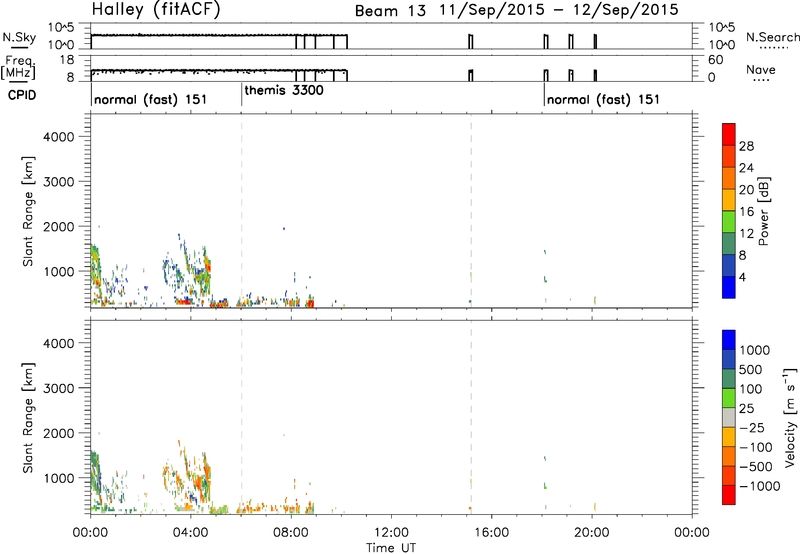
Task: Click the blue 1000 segment of velocity colorbar
Action: coord(729,340)
